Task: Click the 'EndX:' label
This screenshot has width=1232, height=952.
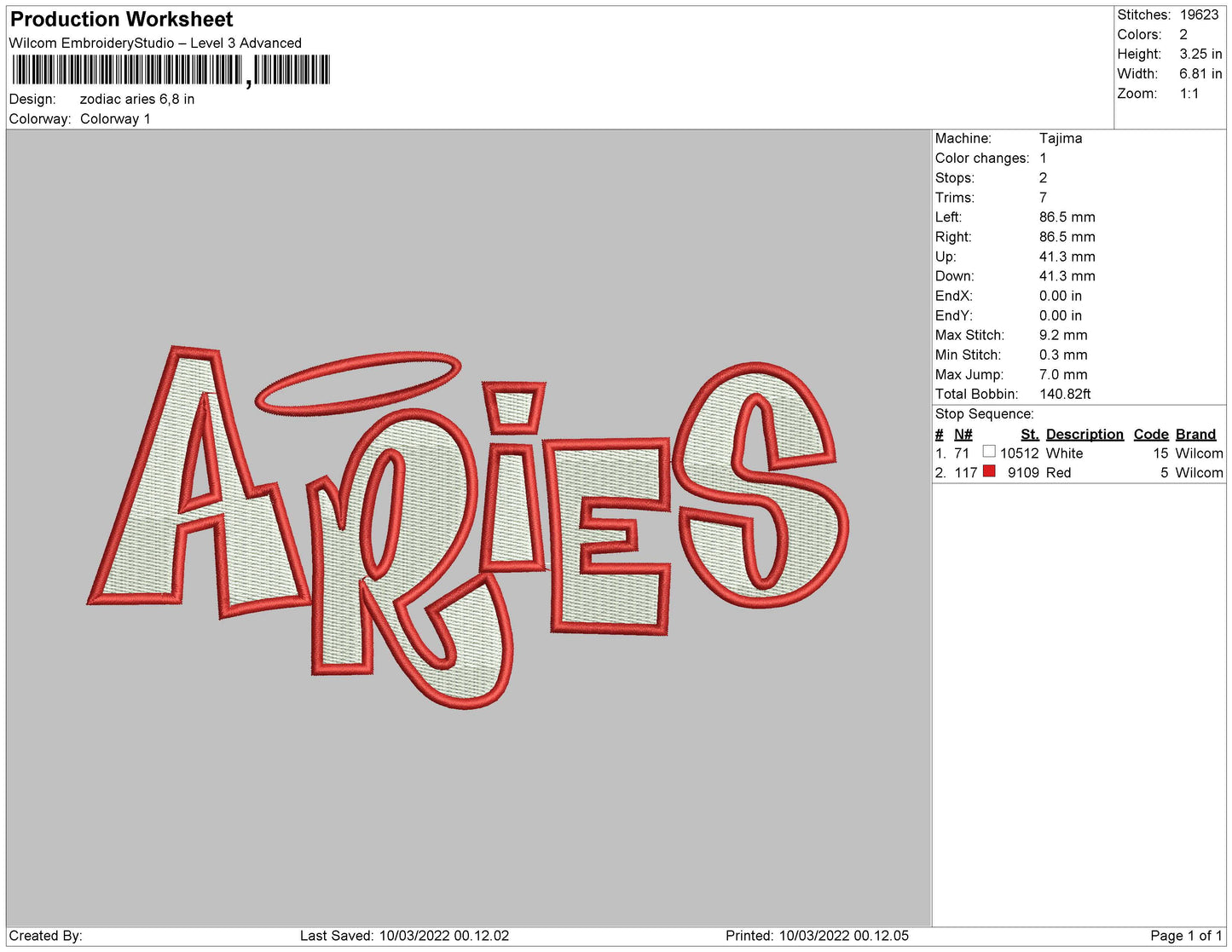Action: pyautogui.click(x=954, y=295)
